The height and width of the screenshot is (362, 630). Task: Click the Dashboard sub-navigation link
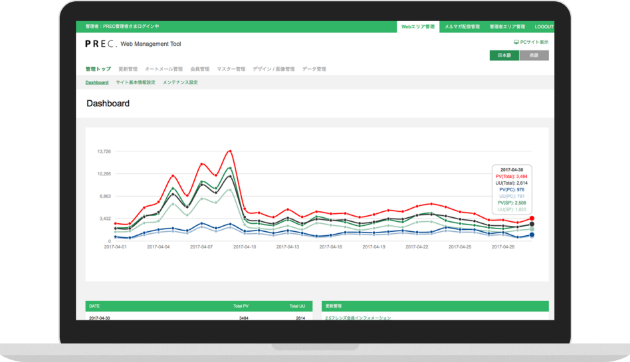point(97,82)
